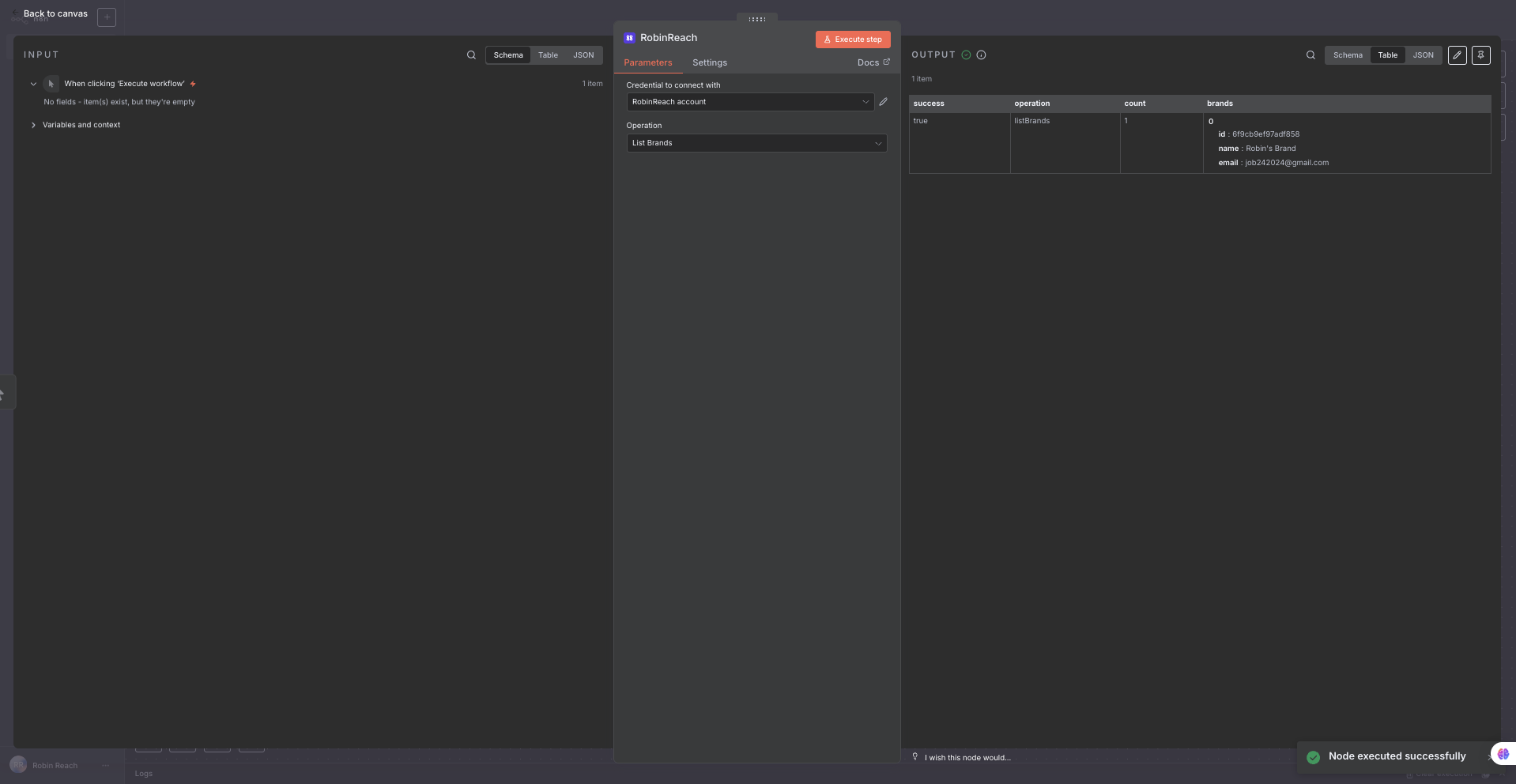Screen dimensions: 1516x784
Task: Click the Robin Reach user avatar
Action: 18,765
